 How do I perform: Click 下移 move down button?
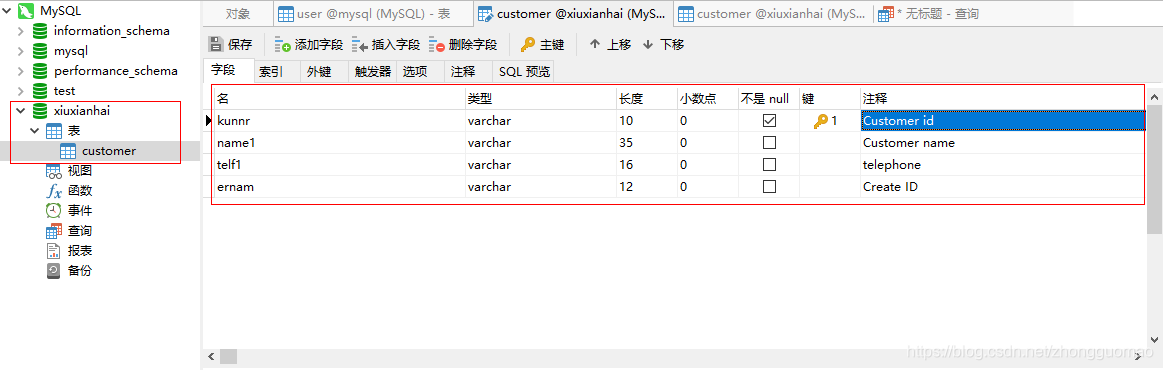coord(663,44)
